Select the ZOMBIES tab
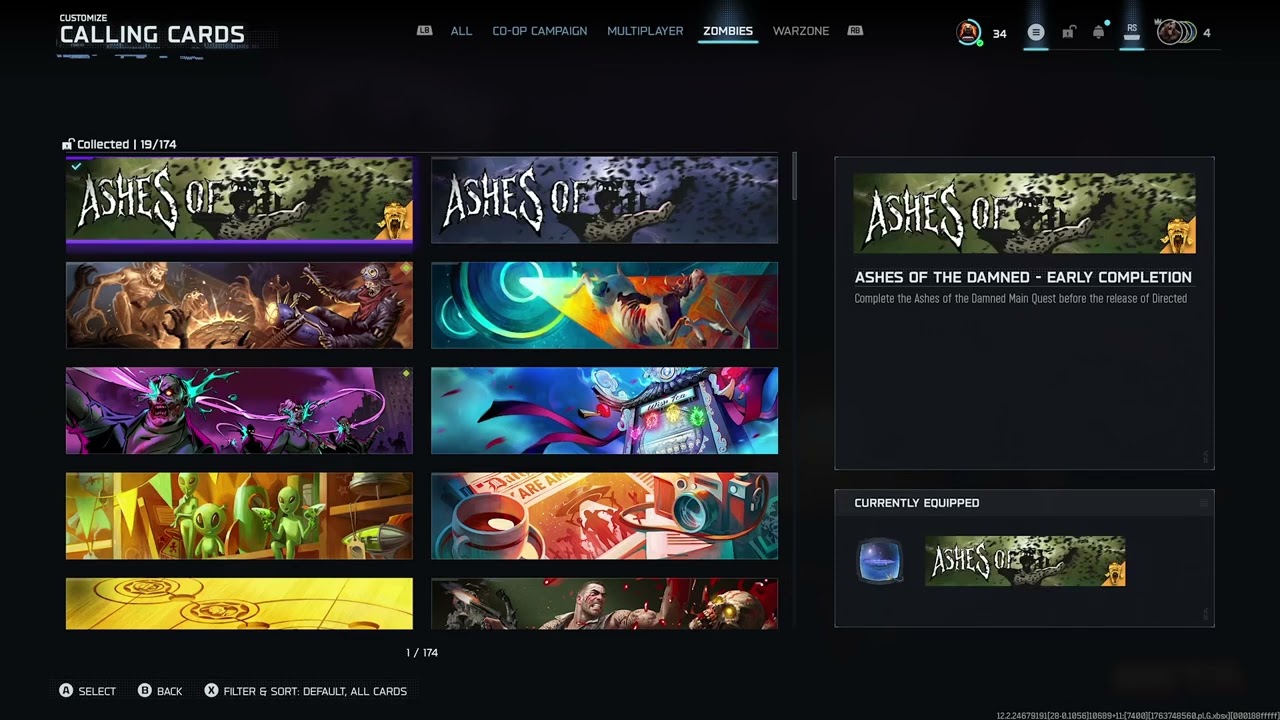This screenshot has height=720, width=1280. tap(728, 31)
